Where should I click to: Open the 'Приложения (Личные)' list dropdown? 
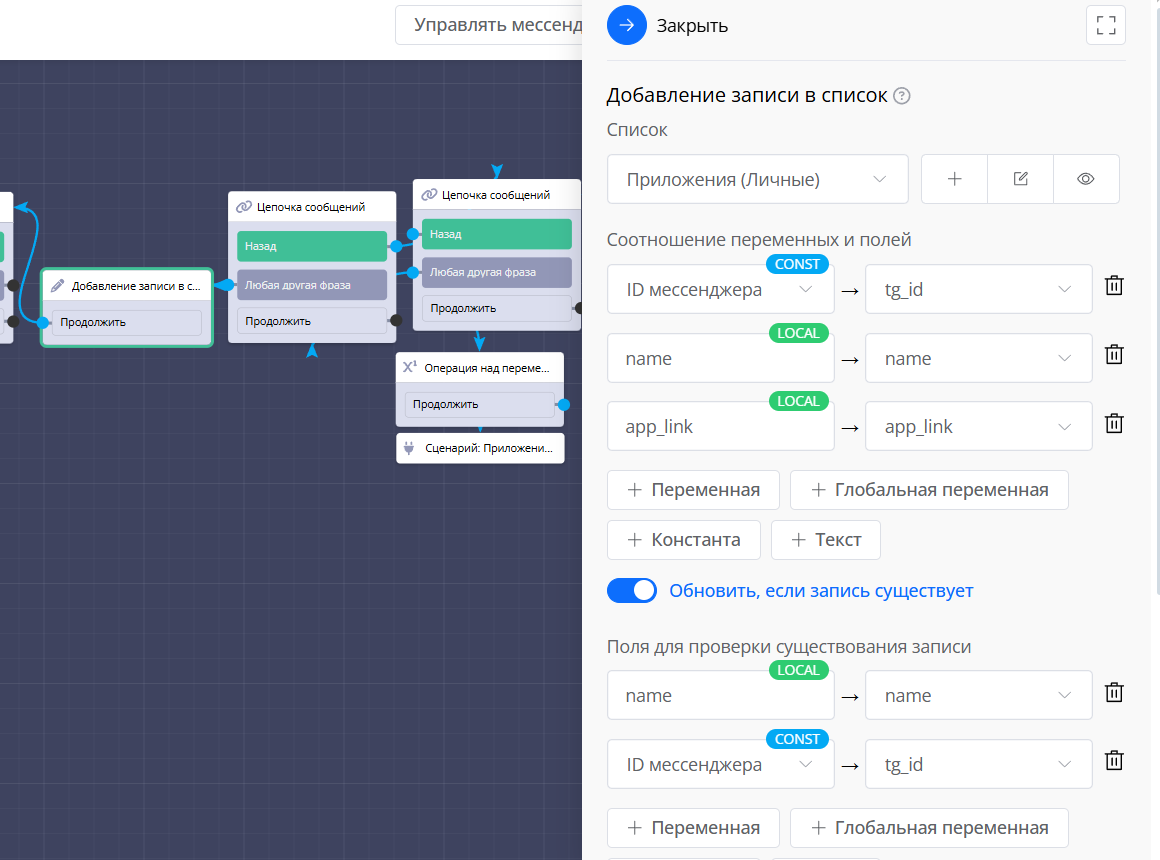pos(757,180)
